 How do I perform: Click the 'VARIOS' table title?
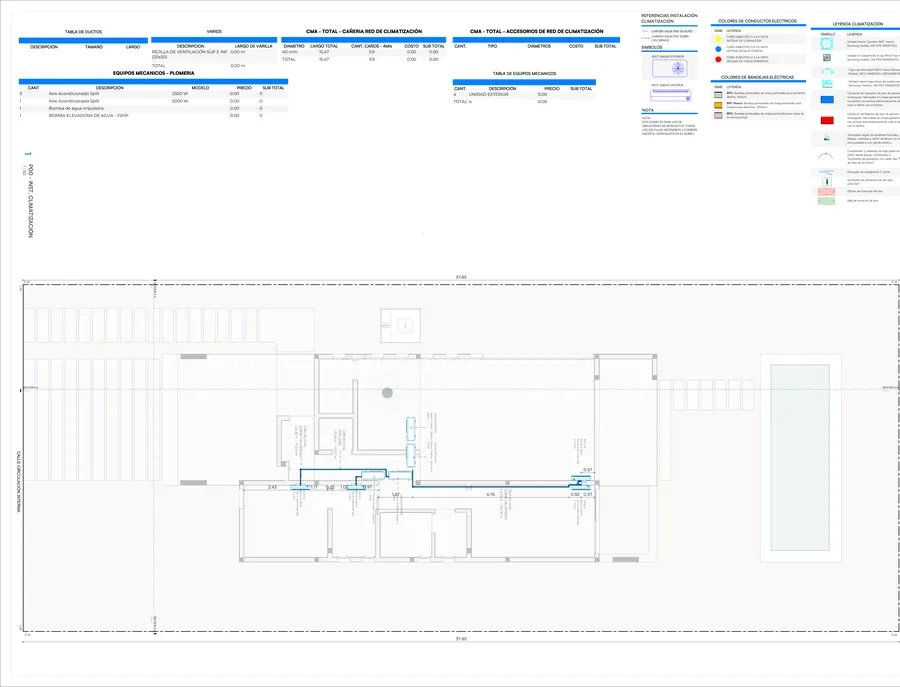point(214,32)
